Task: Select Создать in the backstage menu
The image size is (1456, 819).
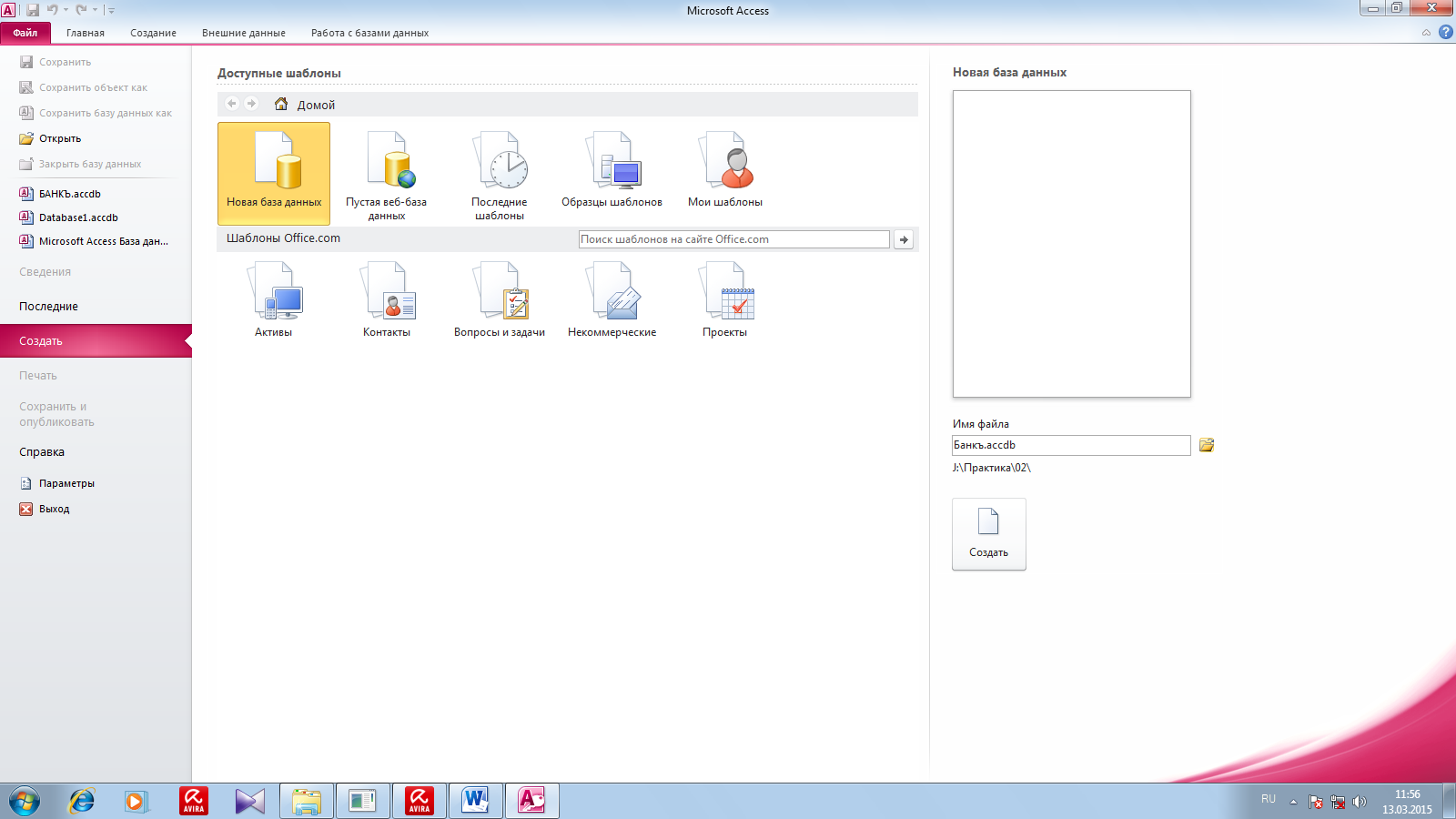Action: (x=96, y=341)
